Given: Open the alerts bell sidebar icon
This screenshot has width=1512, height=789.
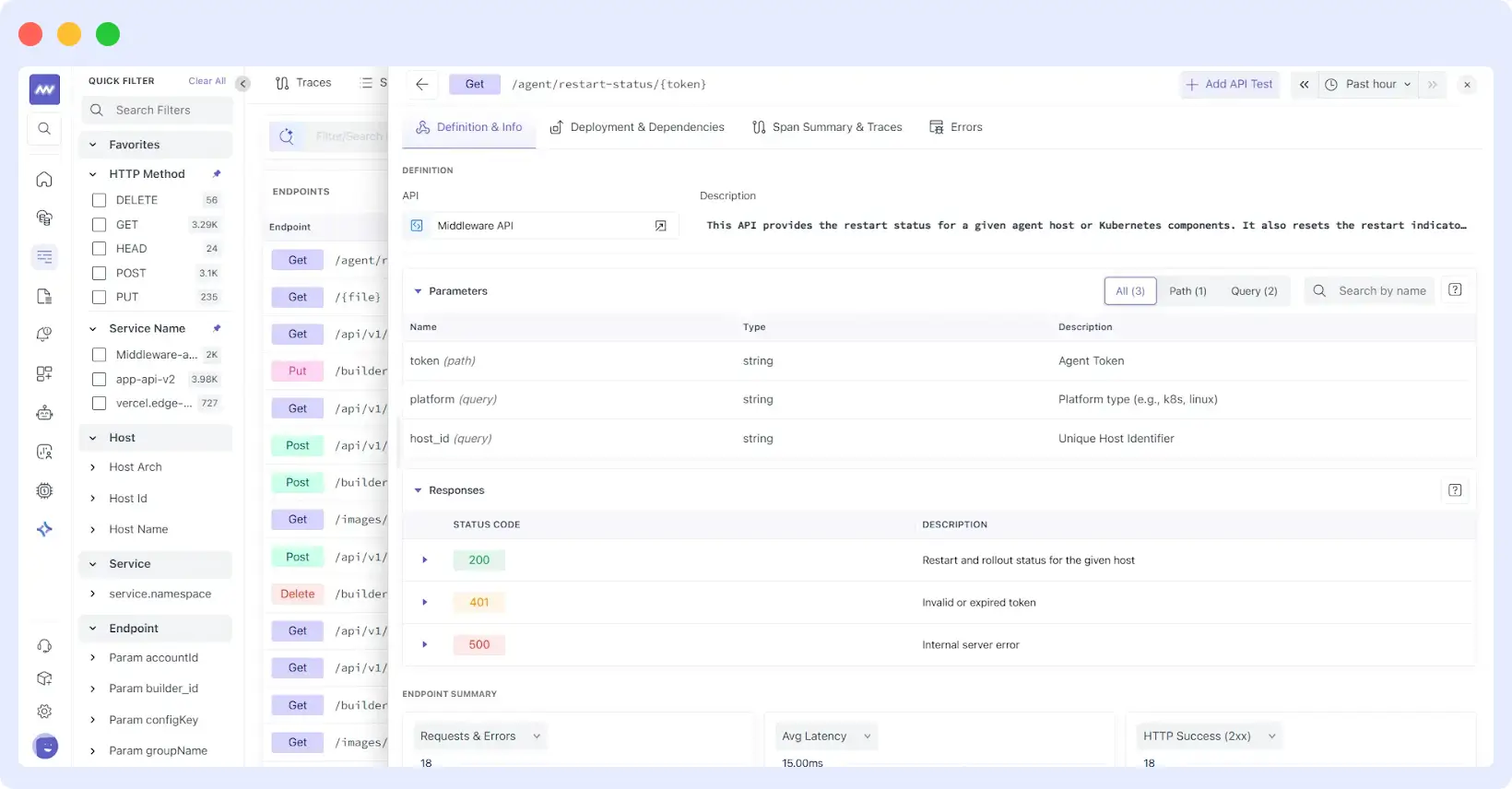Looking at the screenshot, I should coord(44,335).
